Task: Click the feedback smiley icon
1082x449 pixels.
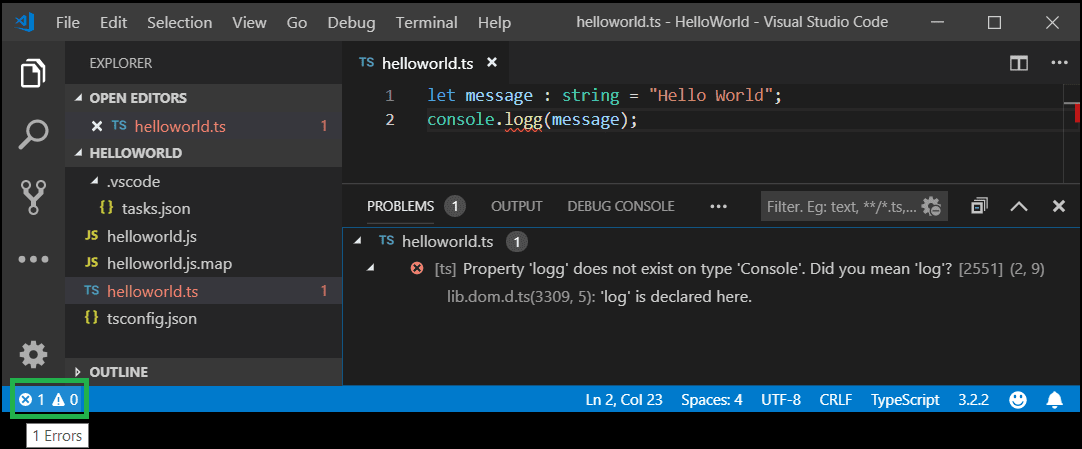Action: [1018, 400]
